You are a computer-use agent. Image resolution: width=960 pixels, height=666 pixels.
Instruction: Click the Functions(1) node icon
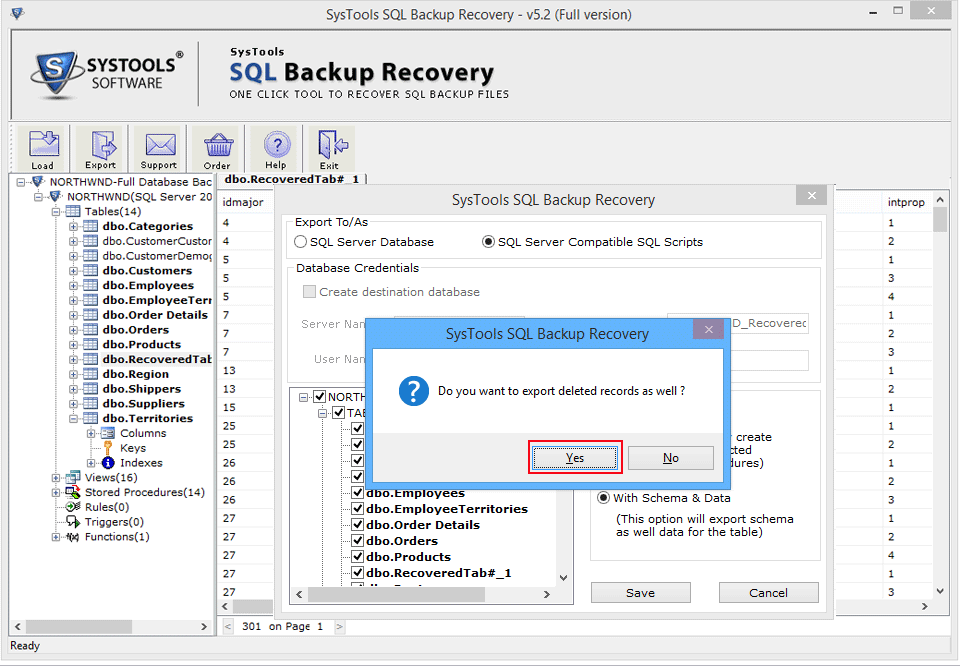73,537
